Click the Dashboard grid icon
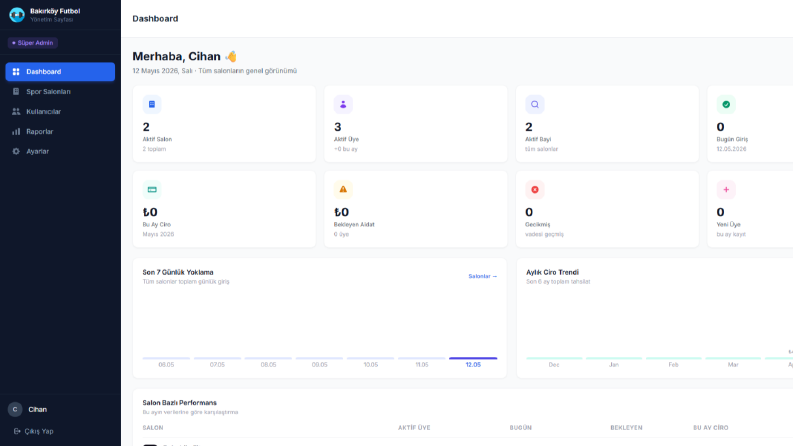 [x=16, y=72]
